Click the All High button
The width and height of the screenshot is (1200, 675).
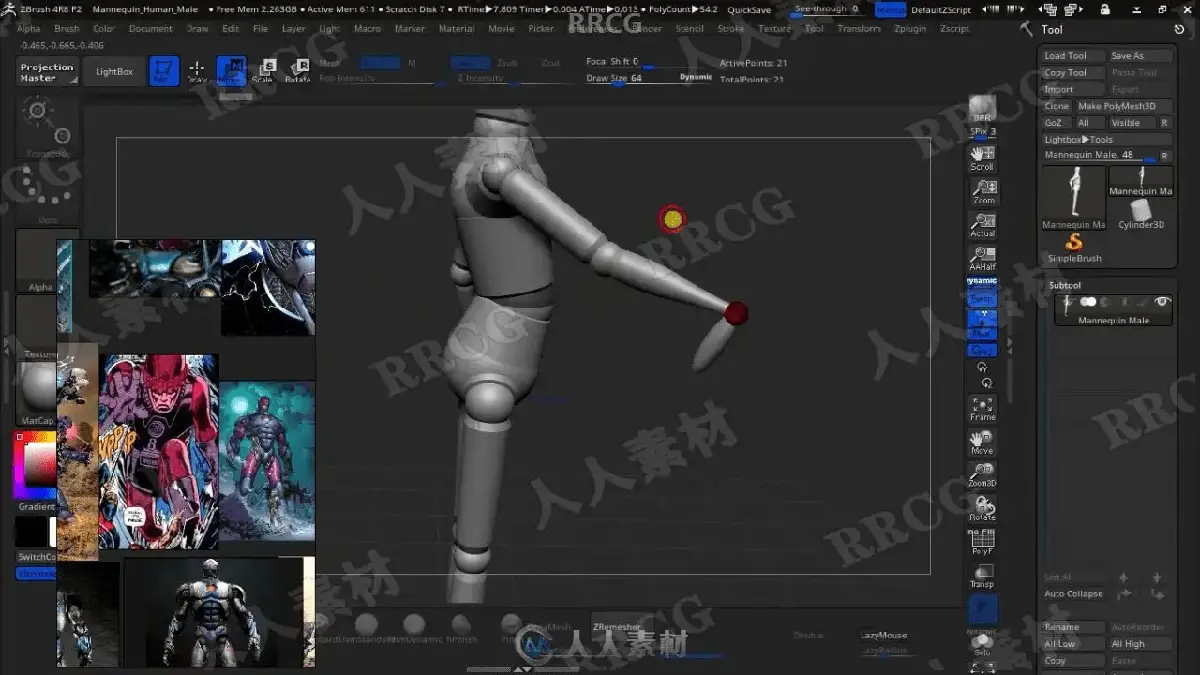click(x=1141, y=644)
